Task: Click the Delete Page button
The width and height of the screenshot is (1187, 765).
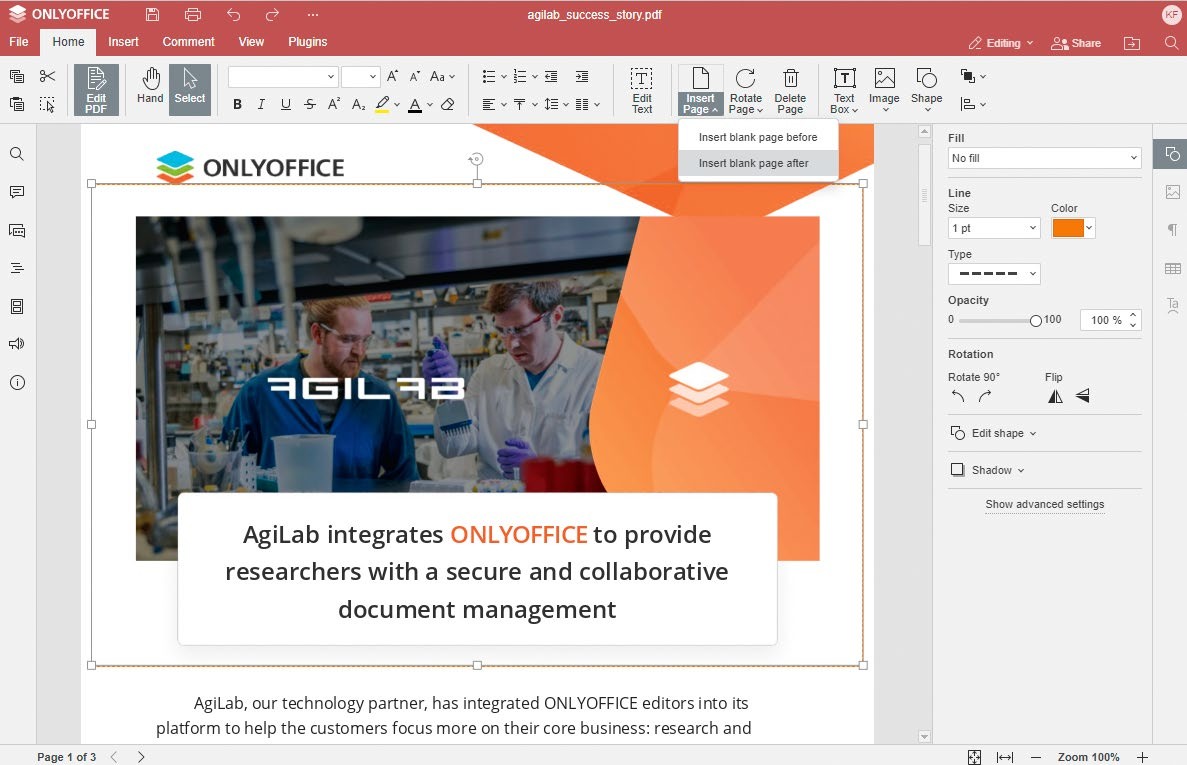Action: [x=790, y=90]
